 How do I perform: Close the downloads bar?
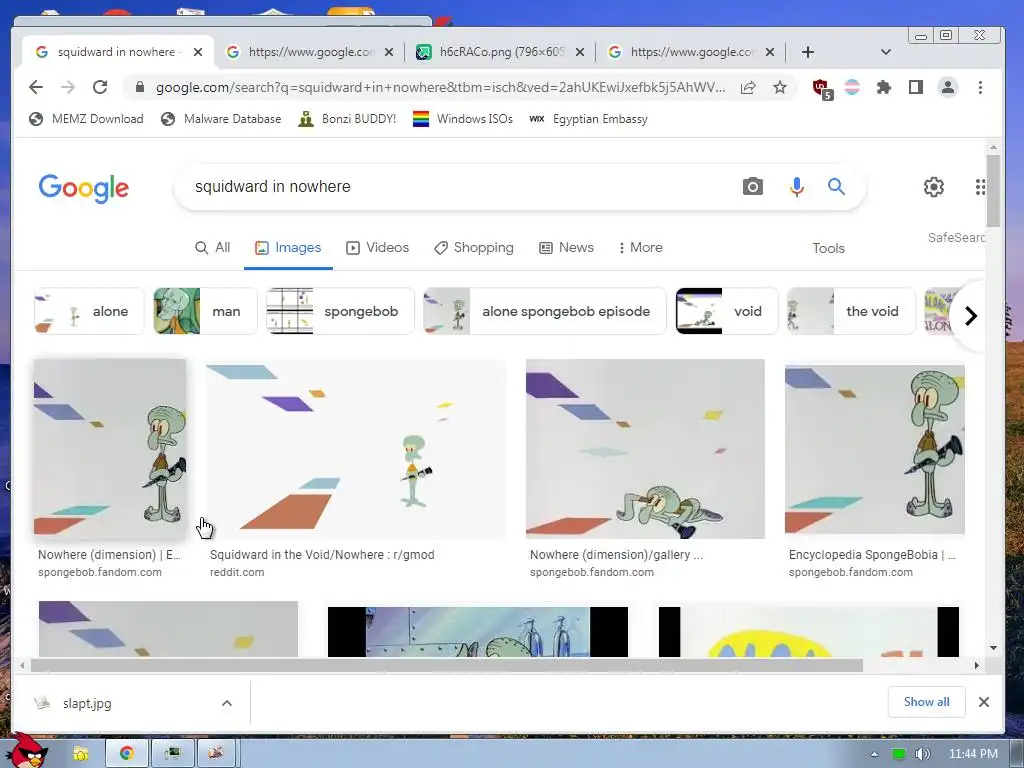[x=984, y=702]
